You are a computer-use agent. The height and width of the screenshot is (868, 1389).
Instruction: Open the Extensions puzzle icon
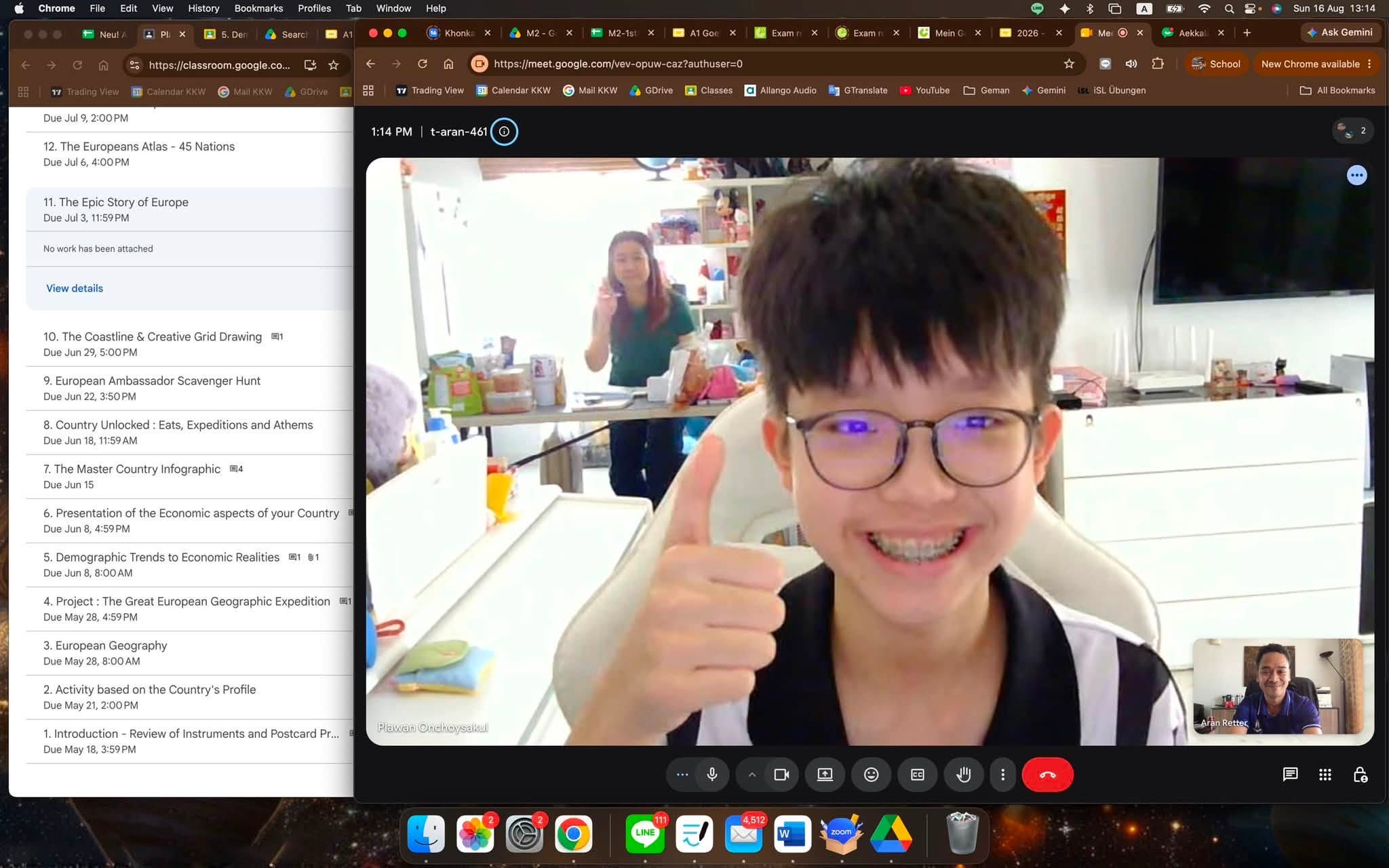(x=1158, y=64)
